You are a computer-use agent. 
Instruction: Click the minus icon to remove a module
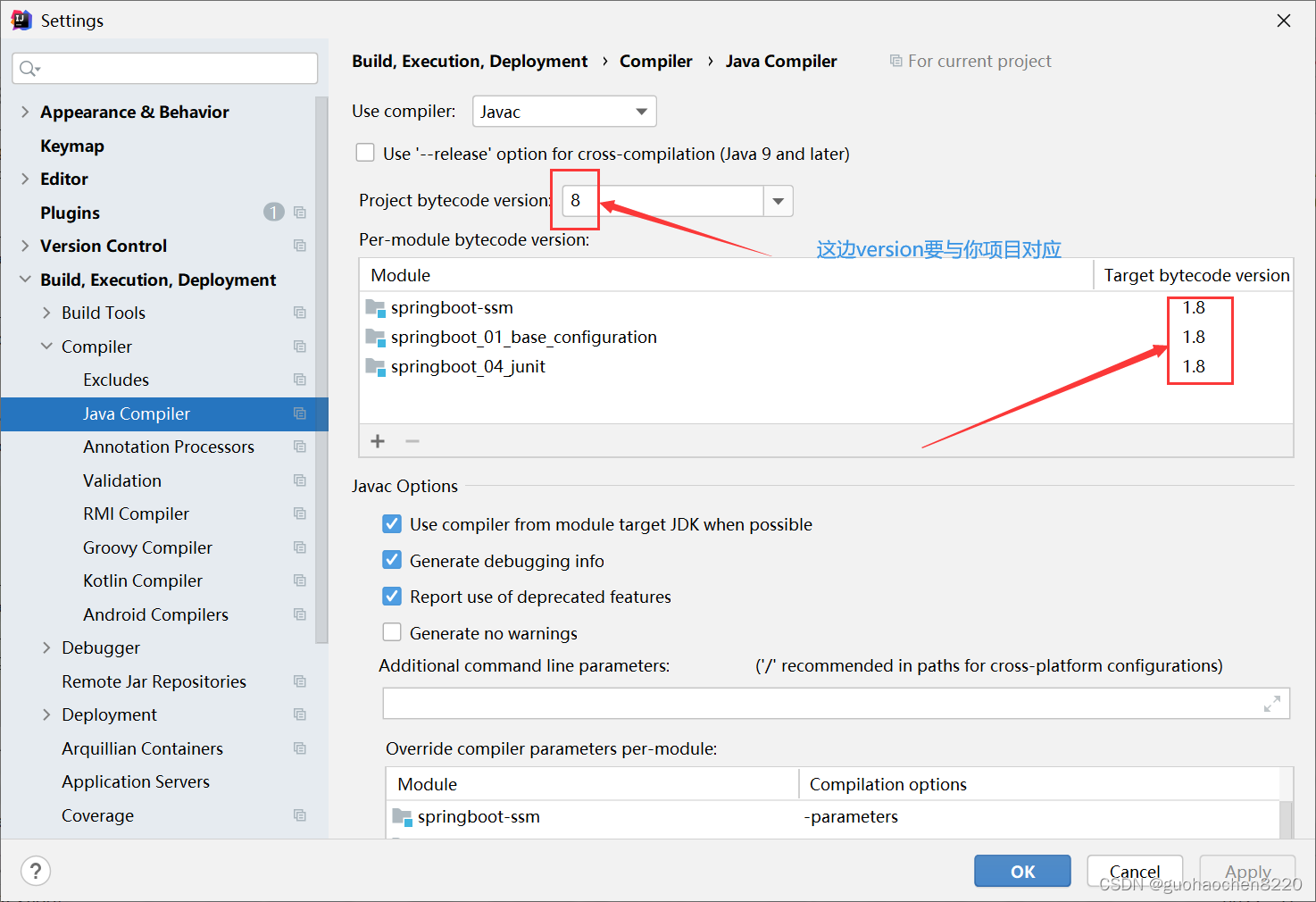[x=412, y=441]
